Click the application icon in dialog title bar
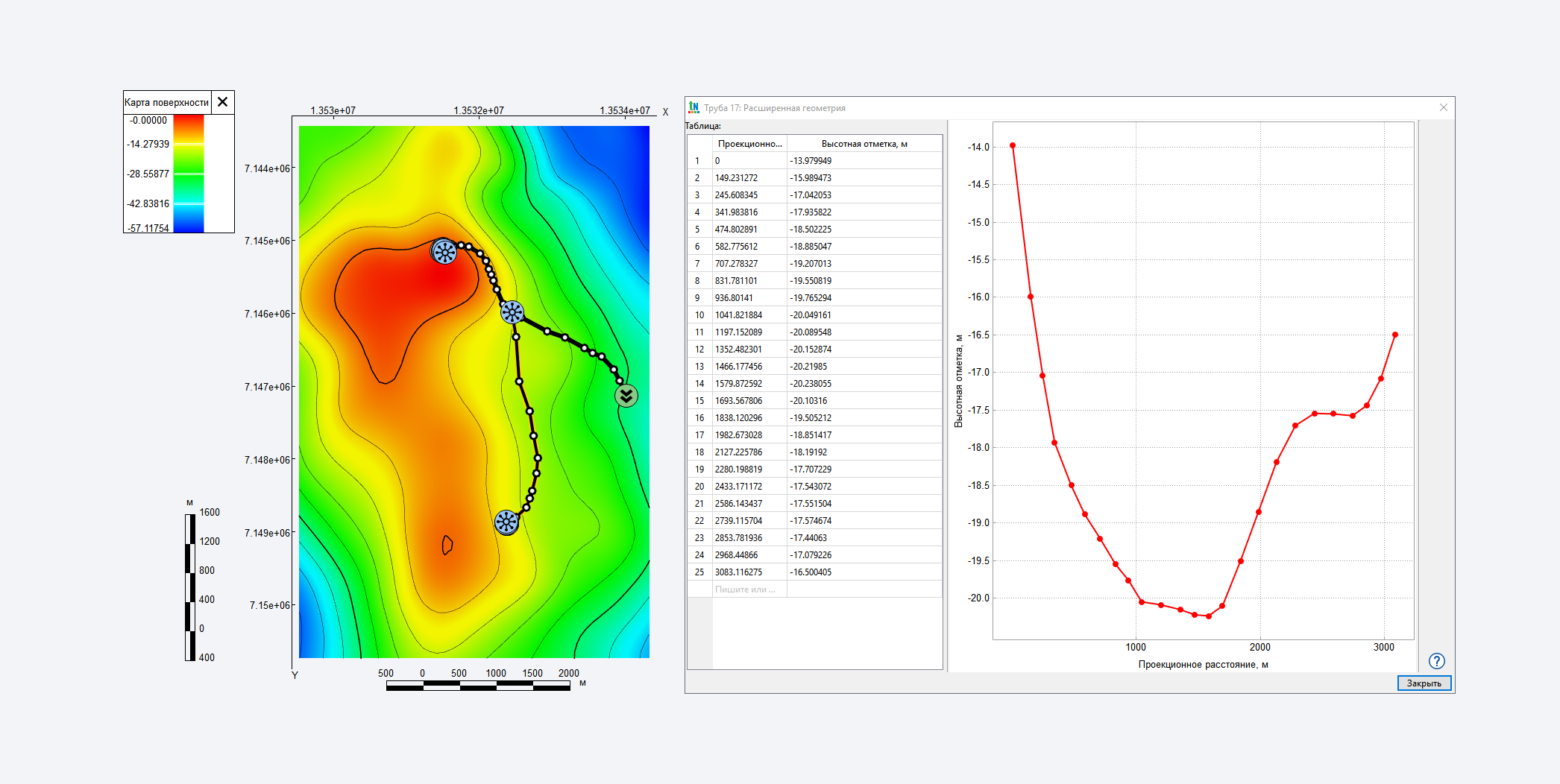This screenshot has height=784, width=1560. pos(693,107)
